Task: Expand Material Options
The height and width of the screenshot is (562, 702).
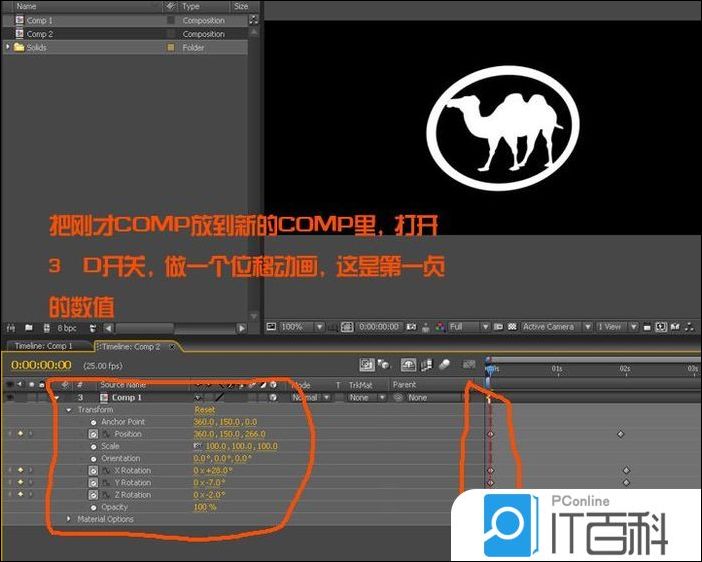Action: point(68,519)
